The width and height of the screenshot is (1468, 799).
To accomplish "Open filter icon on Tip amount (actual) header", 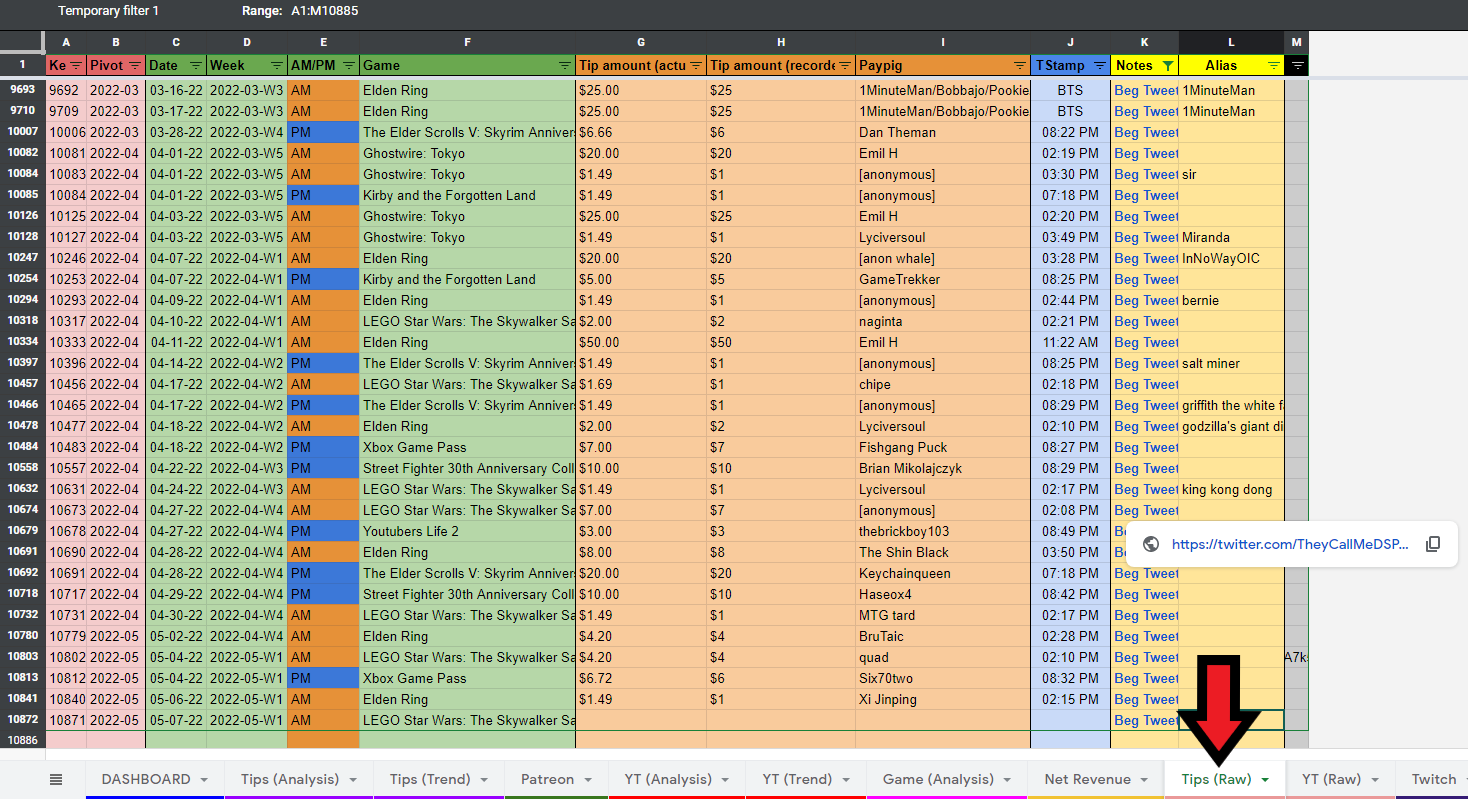I will [696, 65].
